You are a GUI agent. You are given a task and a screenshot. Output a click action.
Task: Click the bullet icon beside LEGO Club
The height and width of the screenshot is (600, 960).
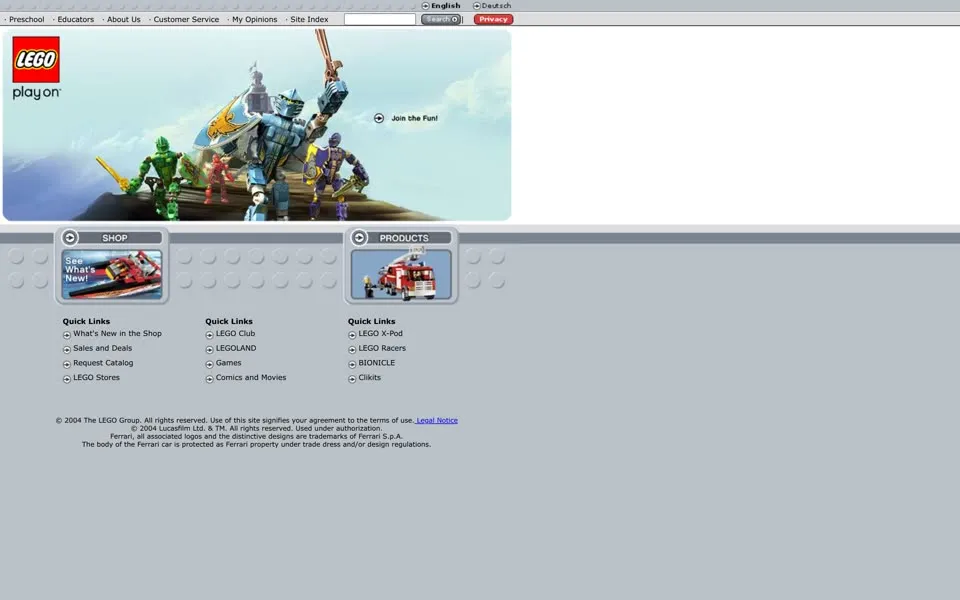209,335
